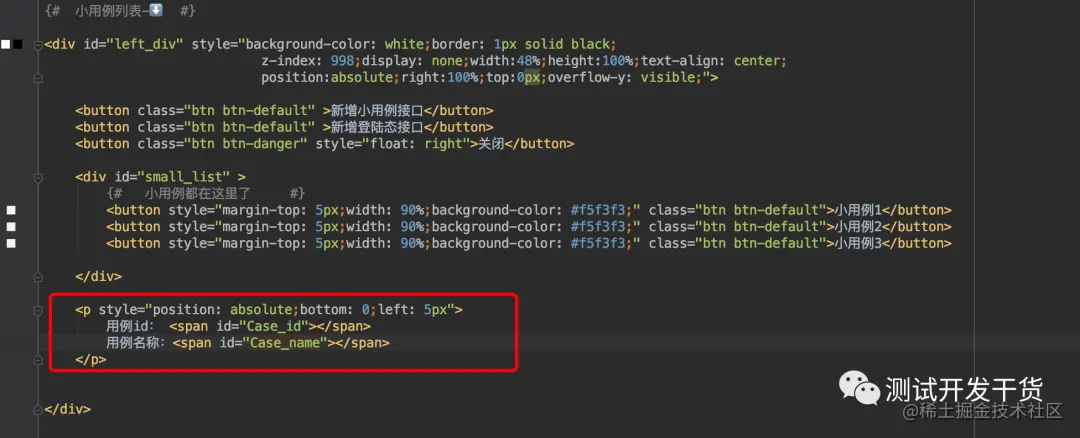Open gutter color swatch on the 小用例3 line
1080x438 pixels.
11,243
